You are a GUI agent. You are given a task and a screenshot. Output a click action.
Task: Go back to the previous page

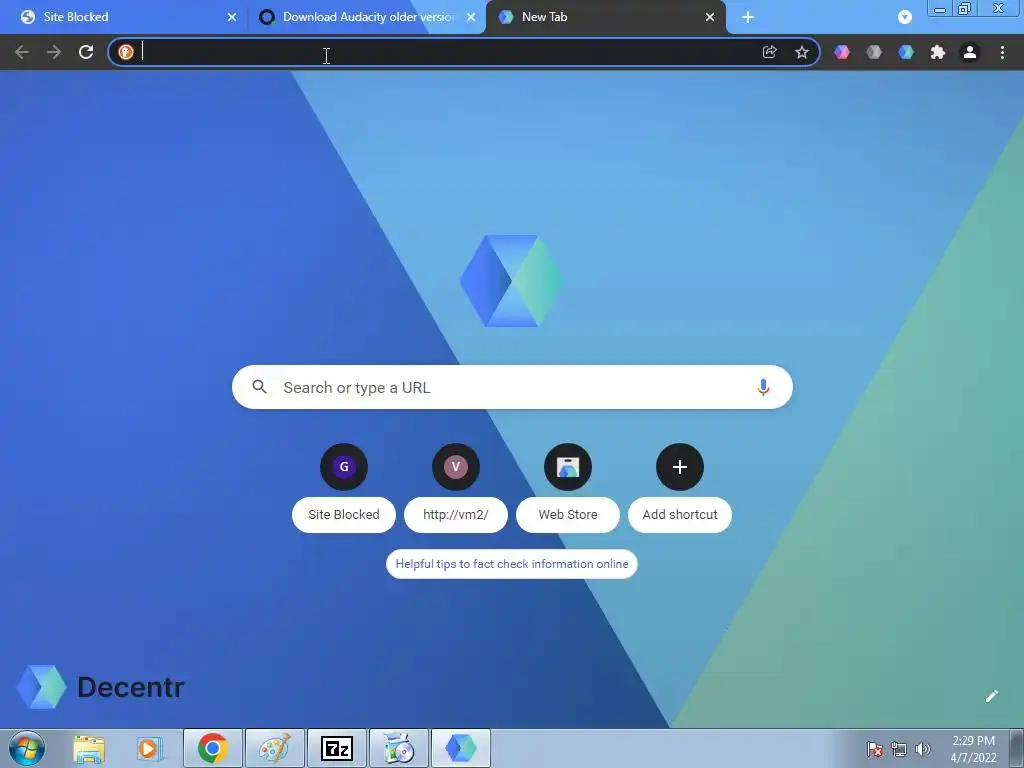tap(22, 52)
